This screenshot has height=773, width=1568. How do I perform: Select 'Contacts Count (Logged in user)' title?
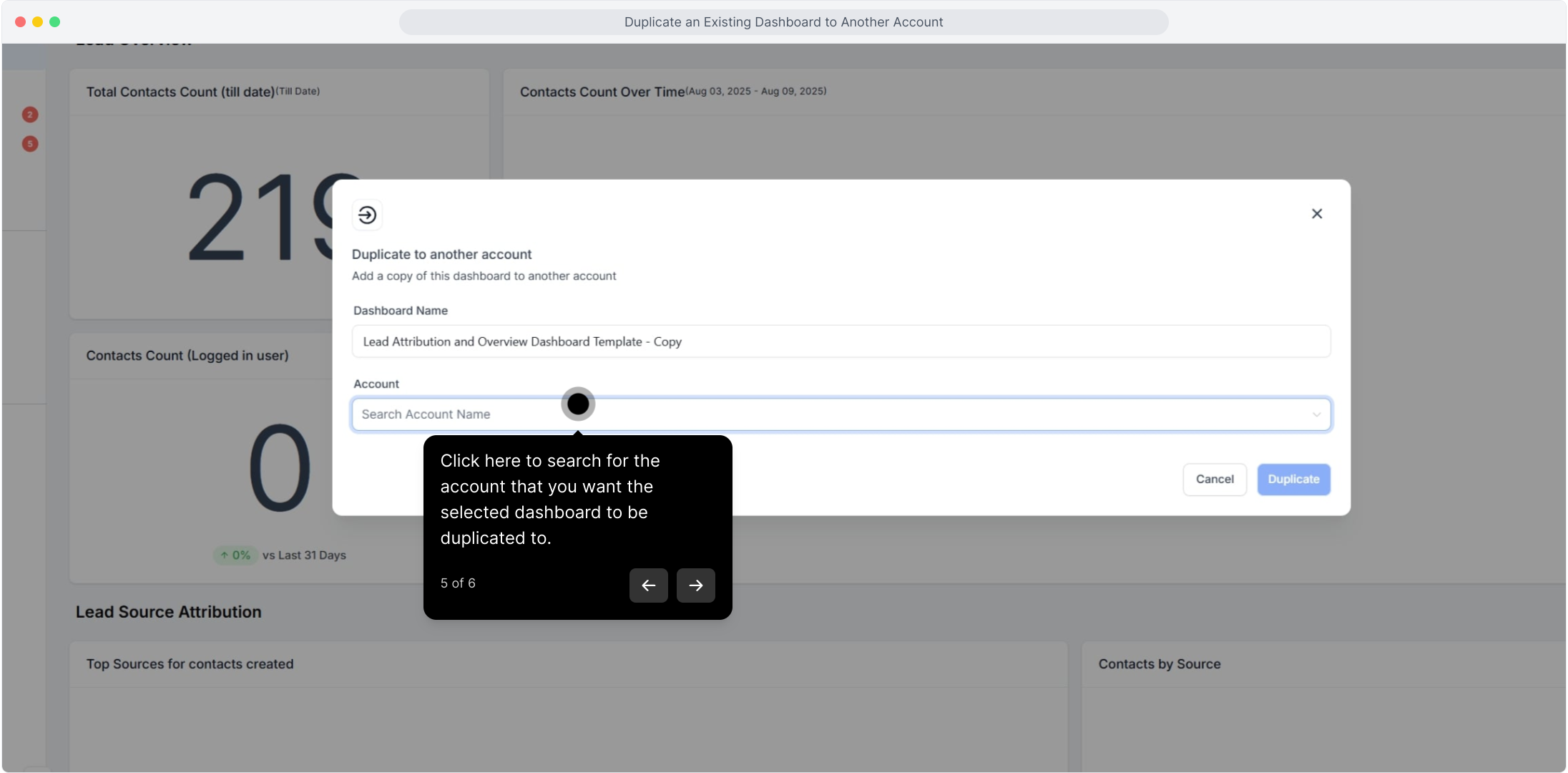[x=187, y=356]
